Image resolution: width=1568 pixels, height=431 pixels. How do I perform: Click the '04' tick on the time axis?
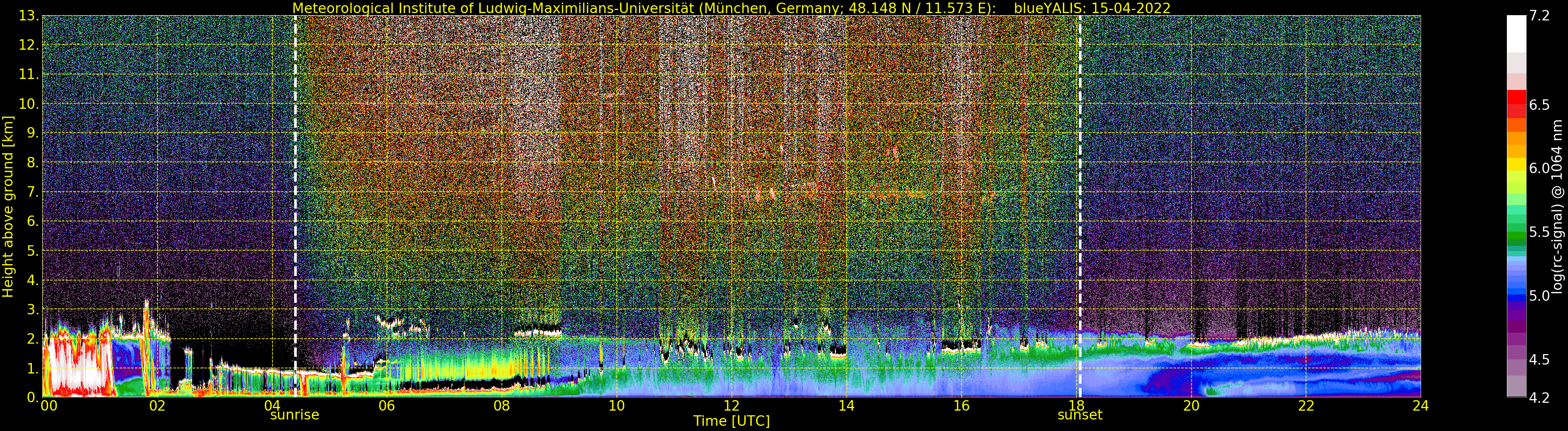click(272, 405)
